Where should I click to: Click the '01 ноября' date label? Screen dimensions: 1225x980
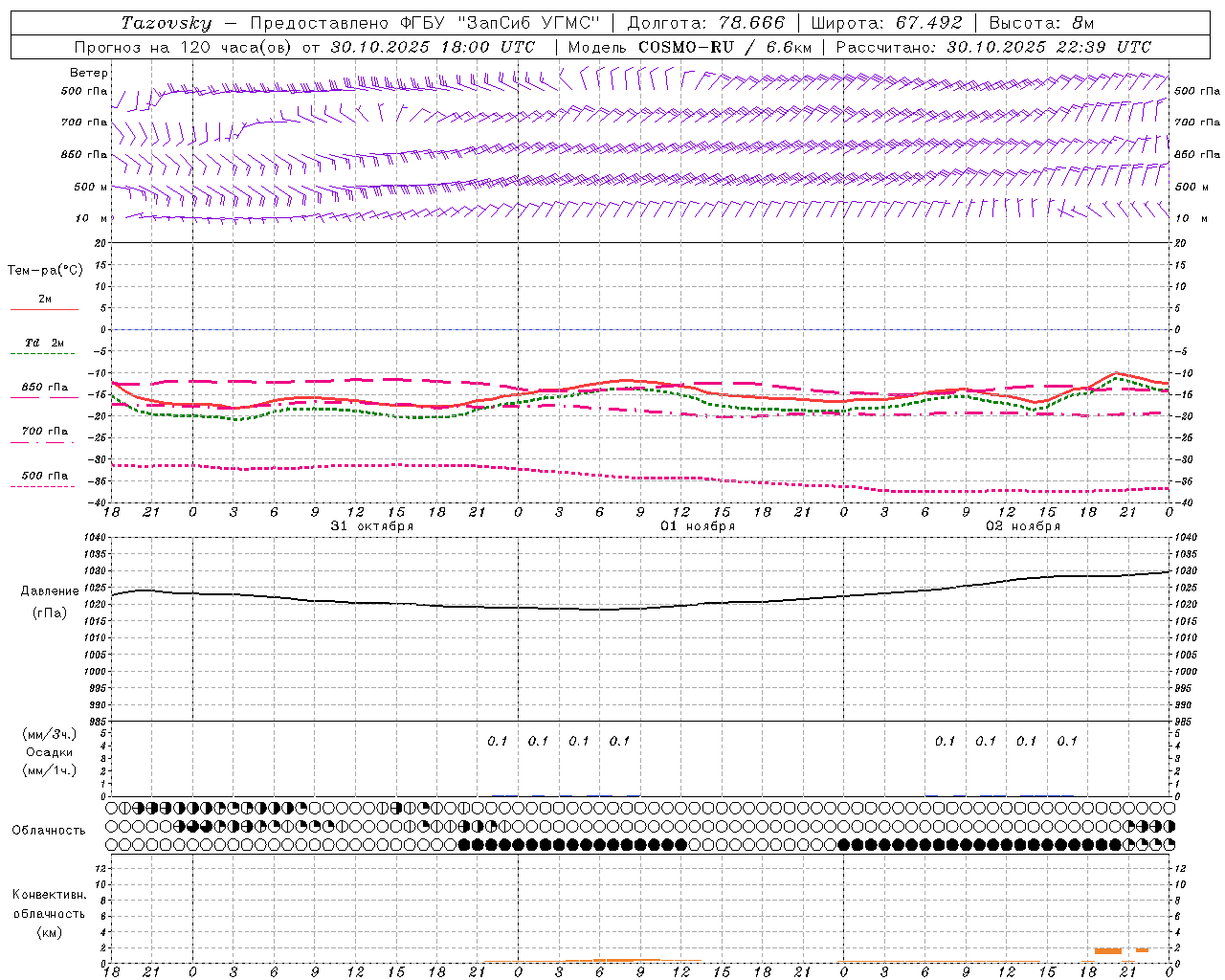[x=698, y=526]
